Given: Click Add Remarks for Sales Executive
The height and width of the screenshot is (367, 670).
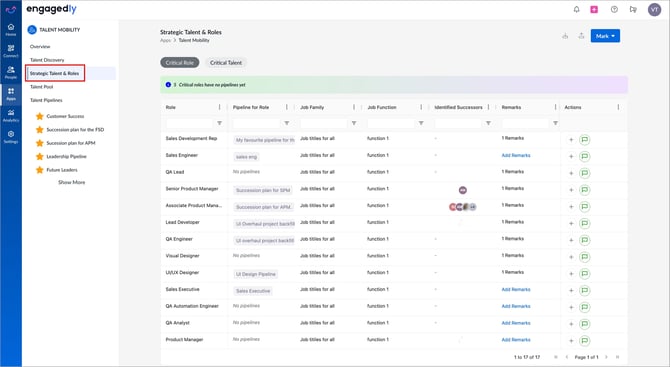Looking at the screenshot, I should pos(516,290).
